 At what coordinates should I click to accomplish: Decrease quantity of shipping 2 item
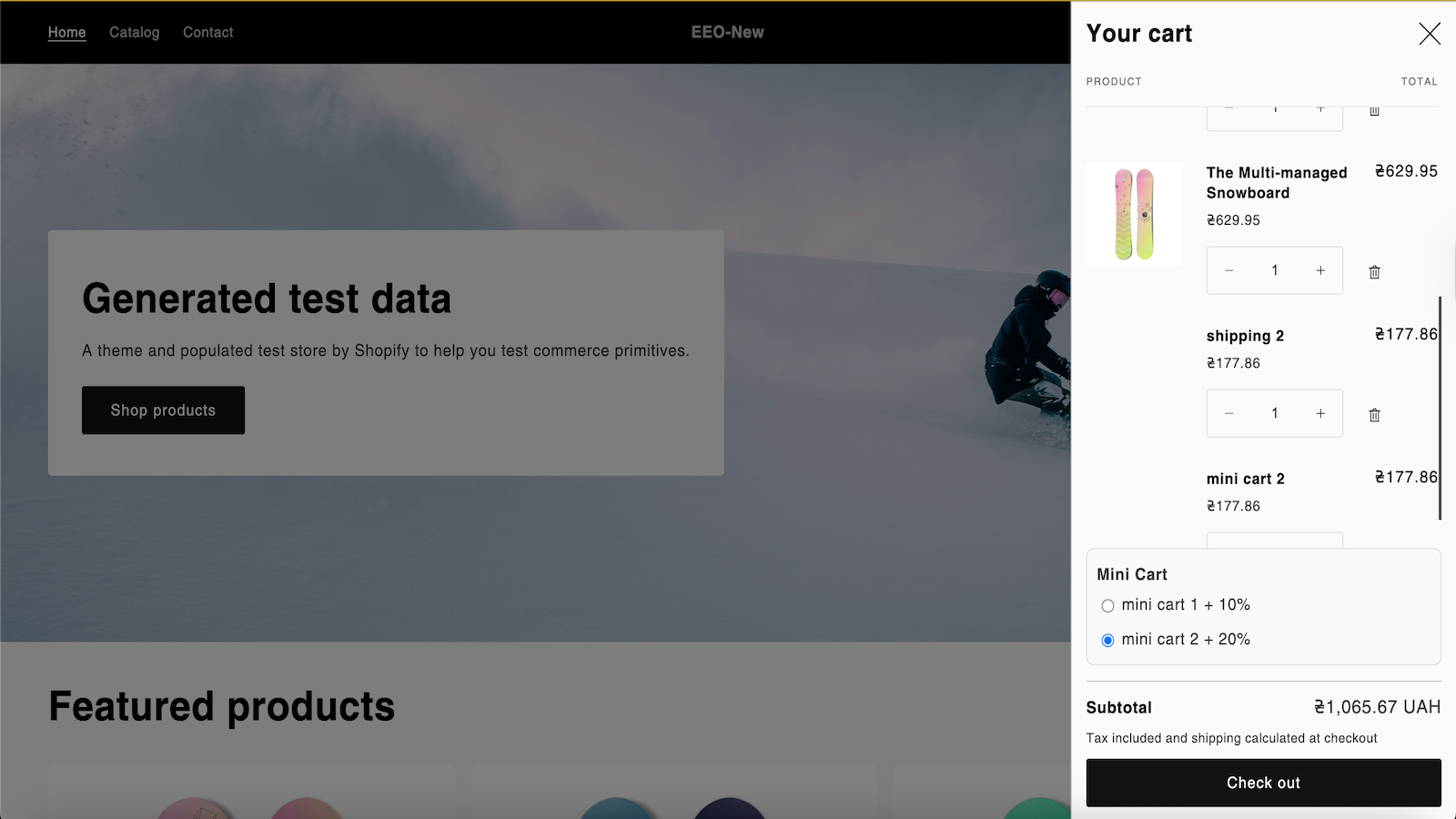click(x=1229, y=413)
